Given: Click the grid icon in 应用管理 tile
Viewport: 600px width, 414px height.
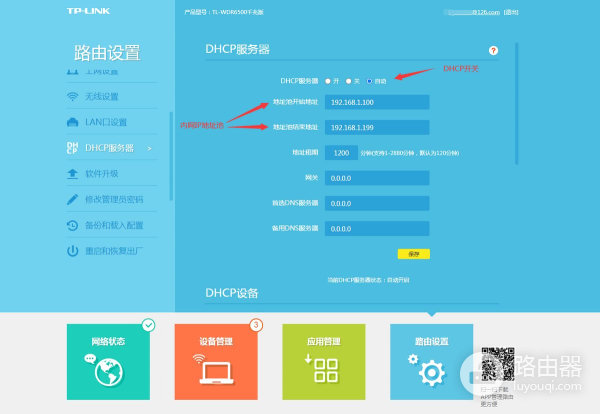Looking at the screenshot, I should (326, 370).
